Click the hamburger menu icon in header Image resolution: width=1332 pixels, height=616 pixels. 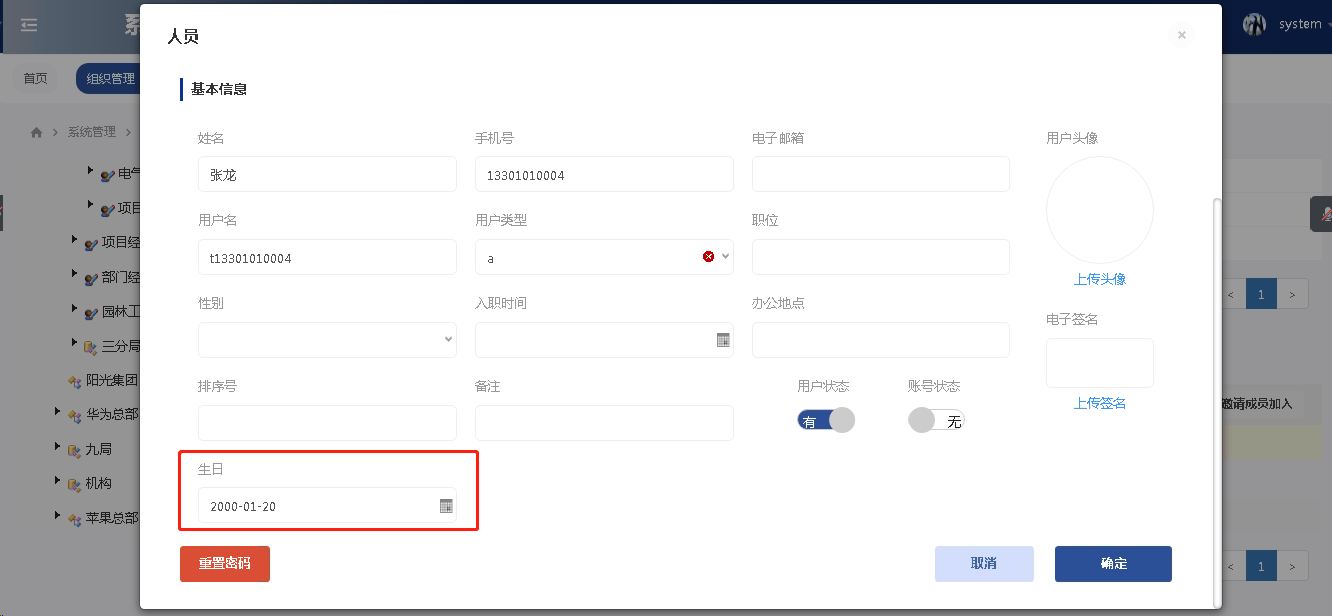pos(29,25)
